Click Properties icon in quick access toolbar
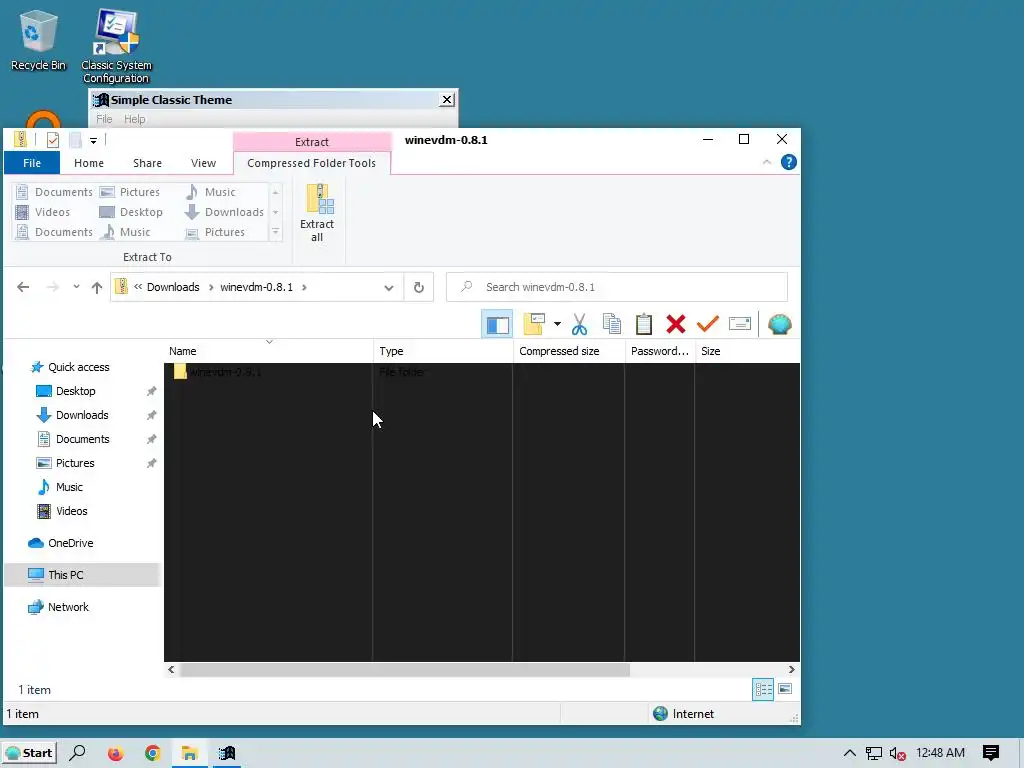Screen dimensions: 1024x768 point(53,140)
